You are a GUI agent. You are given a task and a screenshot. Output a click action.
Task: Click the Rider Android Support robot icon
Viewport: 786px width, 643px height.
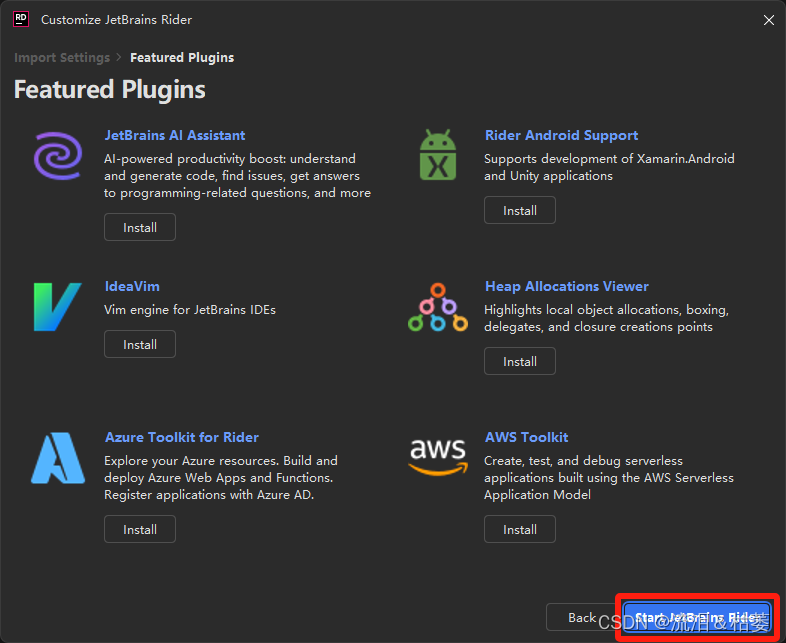[438, 155]
